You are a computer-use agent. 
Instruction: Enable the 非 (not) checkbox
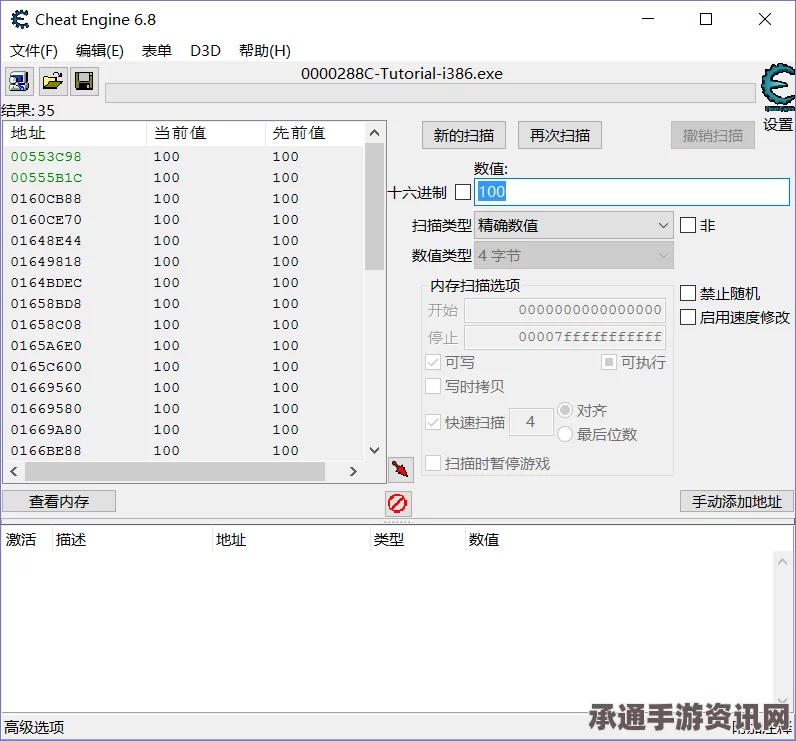click(688, 225)
